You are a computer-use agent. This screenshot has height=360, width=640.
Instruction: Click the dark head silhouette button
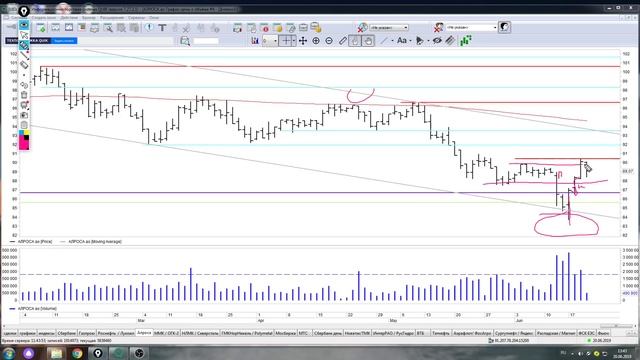click(504, 27)
